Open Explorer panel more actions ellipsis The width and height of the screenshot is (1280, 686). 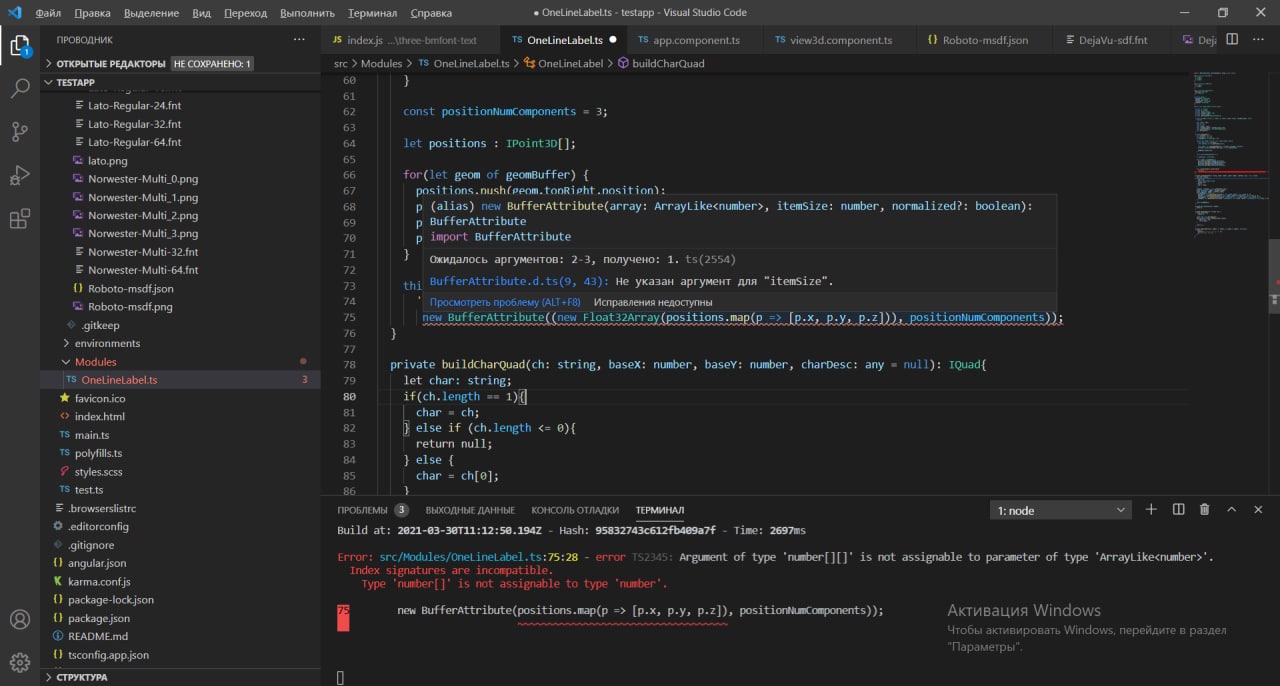point(299,39)
